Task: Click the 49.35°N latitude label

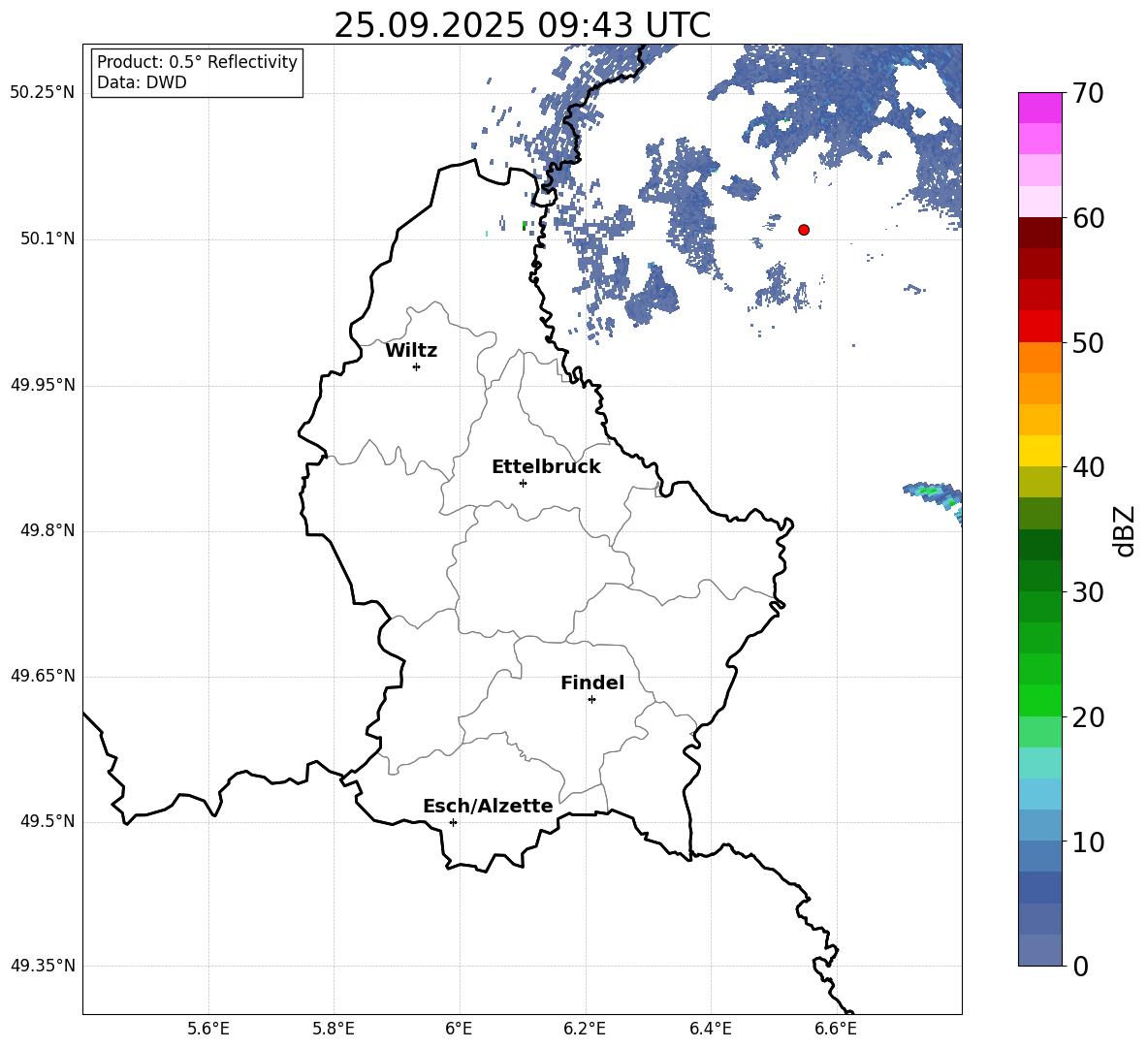Action: 43,966
